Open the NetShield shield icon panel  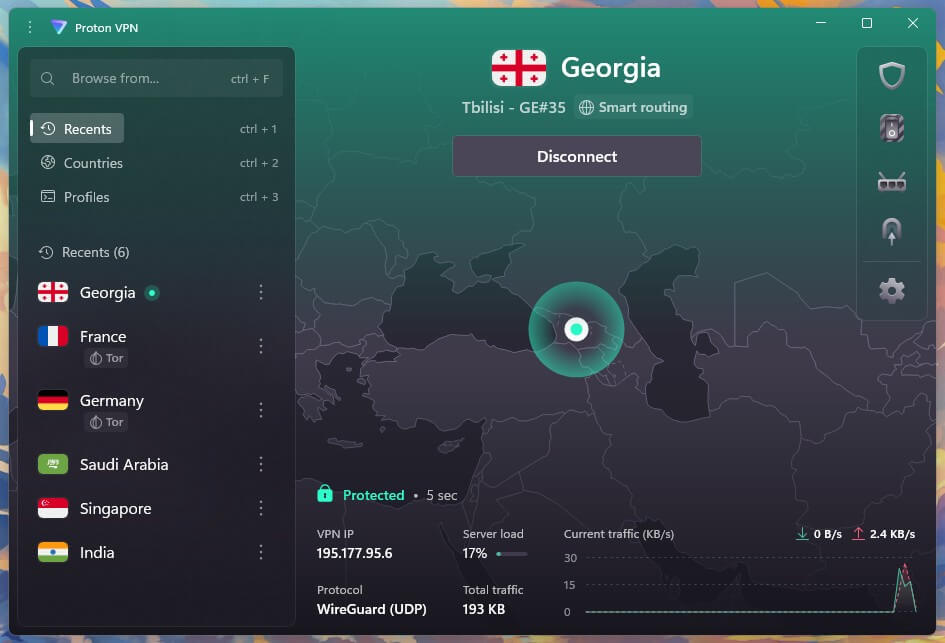click(891, 75)
